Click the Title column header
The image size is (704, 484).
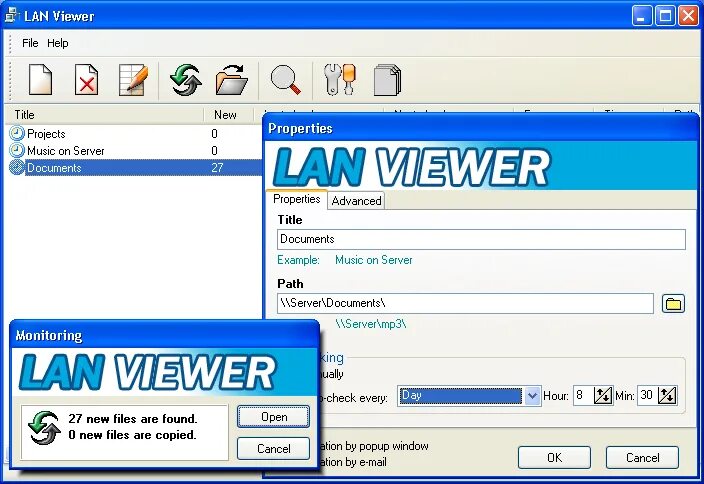pos(106,115)
